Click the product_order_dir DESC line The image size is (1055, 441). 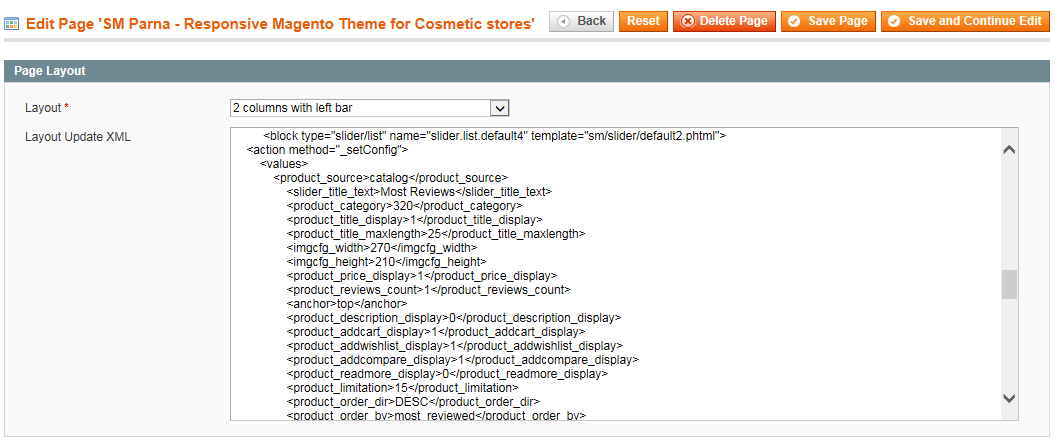pyautogui.click(x=412, y=402)
